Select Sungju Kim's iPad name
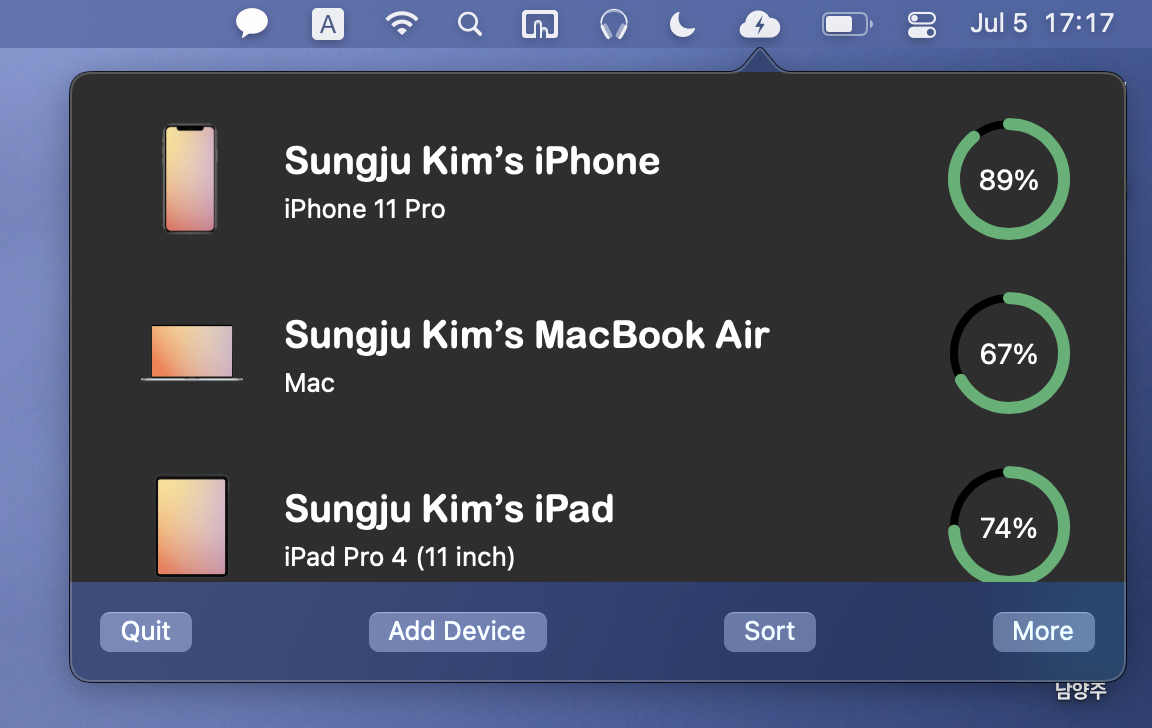This screenshot has height=728, width=1152. click(449, 509)
